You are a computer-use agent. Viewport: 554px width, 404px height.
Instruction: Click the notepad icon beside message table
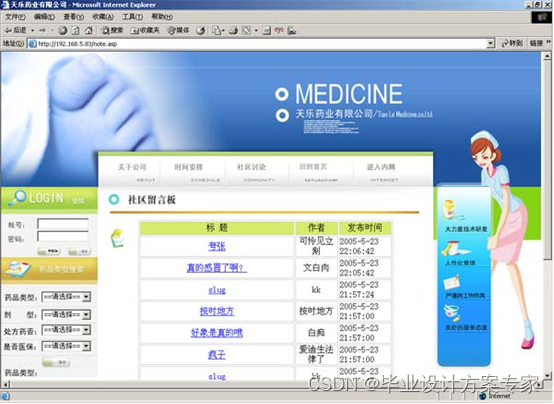coord(117,238)
